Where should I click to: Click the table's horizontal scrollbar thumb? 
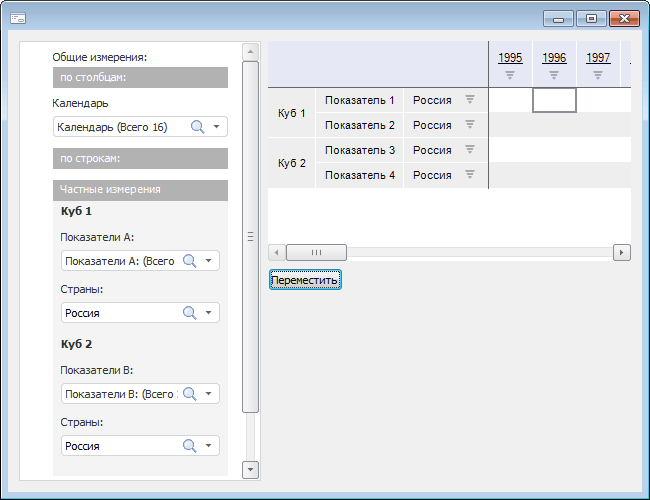coord(318,253)
